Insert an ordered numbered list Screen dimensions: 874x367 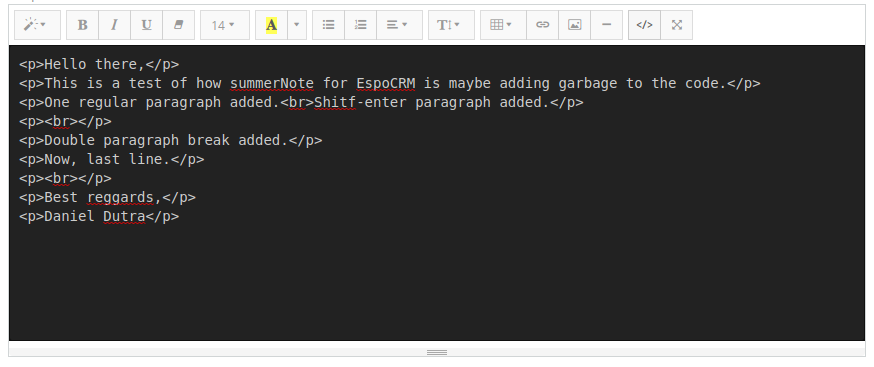(x=361, y=25)
